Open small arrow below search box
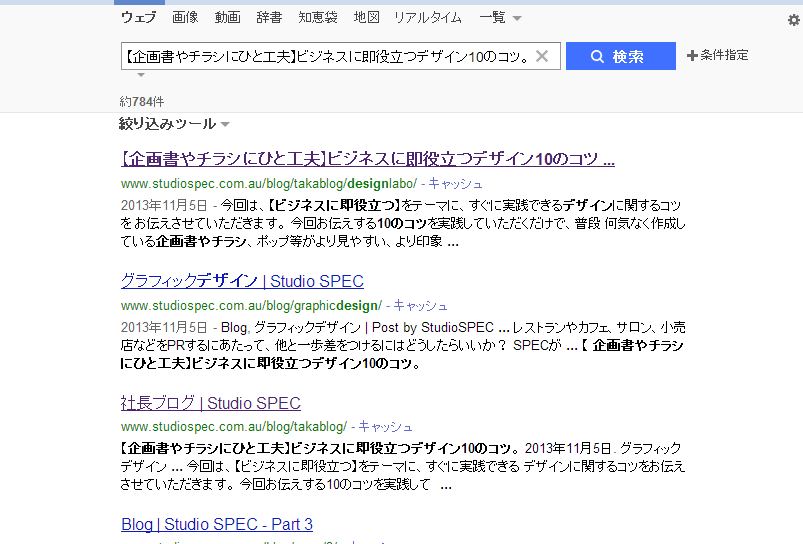Screen dimensions: 803x544 tap(141, 75)
